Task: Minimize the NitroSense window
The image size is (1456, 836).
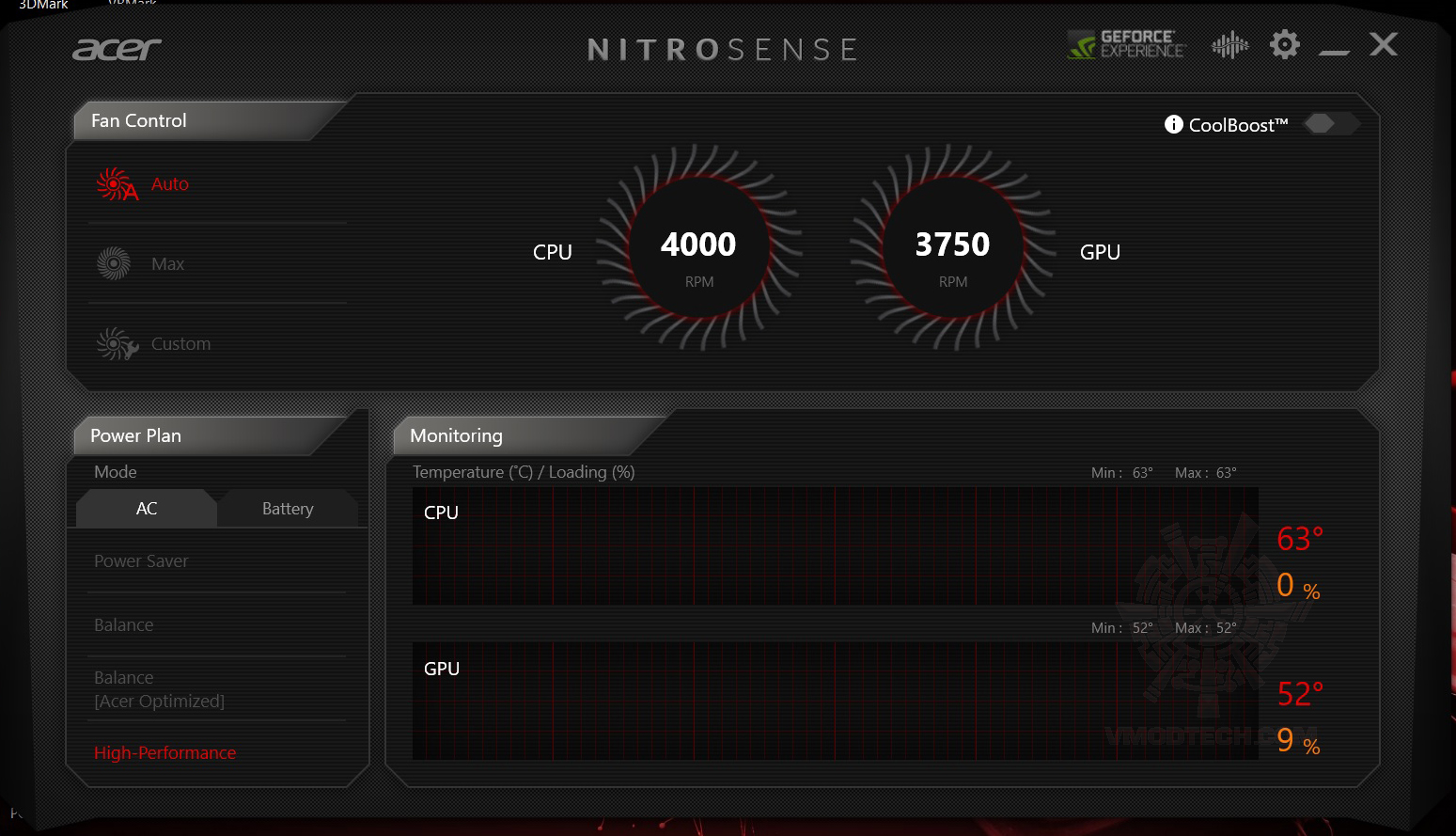Action: [1334, 52]
